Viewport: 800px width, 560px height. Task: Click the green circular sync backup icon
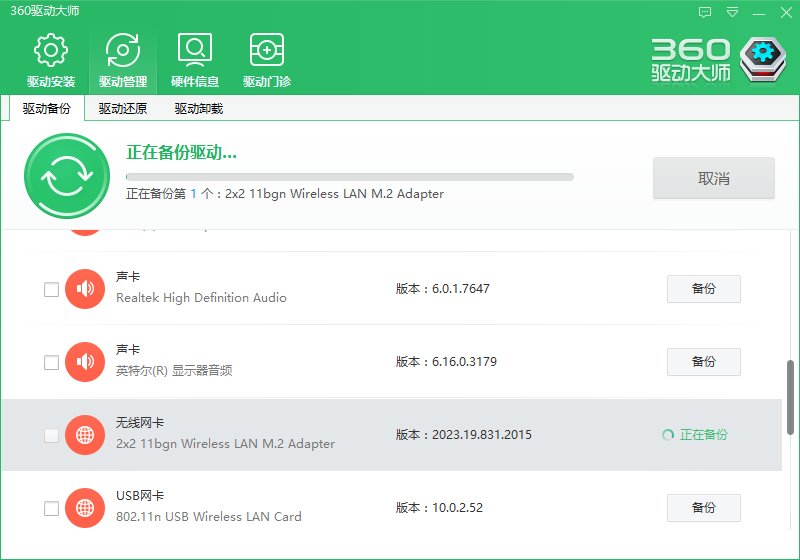[x=66, y=176]
